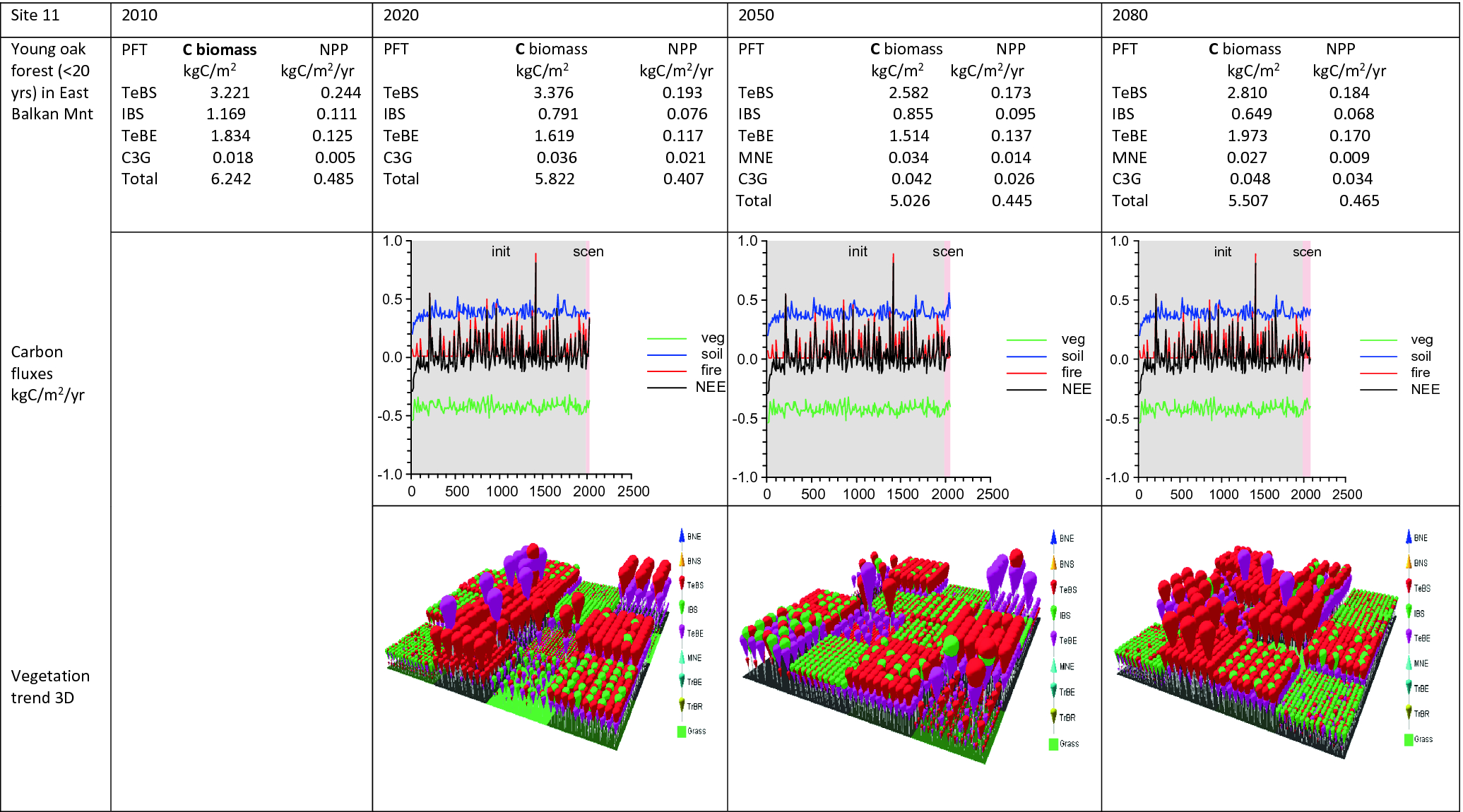Click the 2080 TeBE biomass 1.973
Viewport: 1463px width, 812px height.
[x=1248, y=136]
